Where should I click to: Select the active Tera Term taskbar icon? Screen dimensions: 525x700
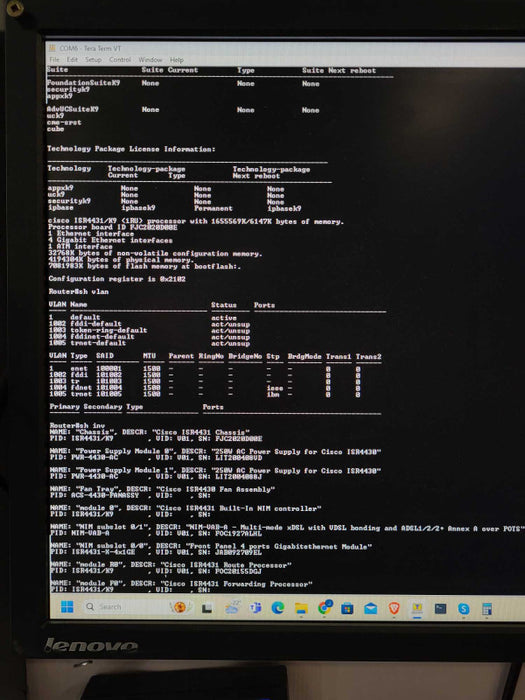point(417,608)
